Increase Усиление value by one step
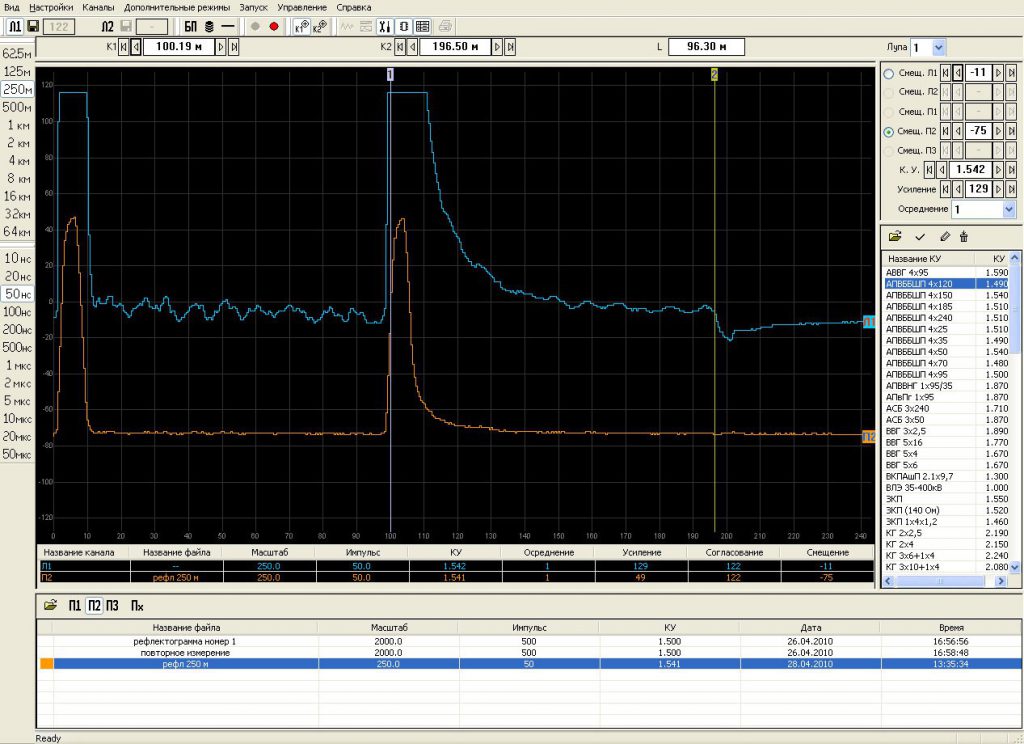1024x744 pixels. (998, 189)
